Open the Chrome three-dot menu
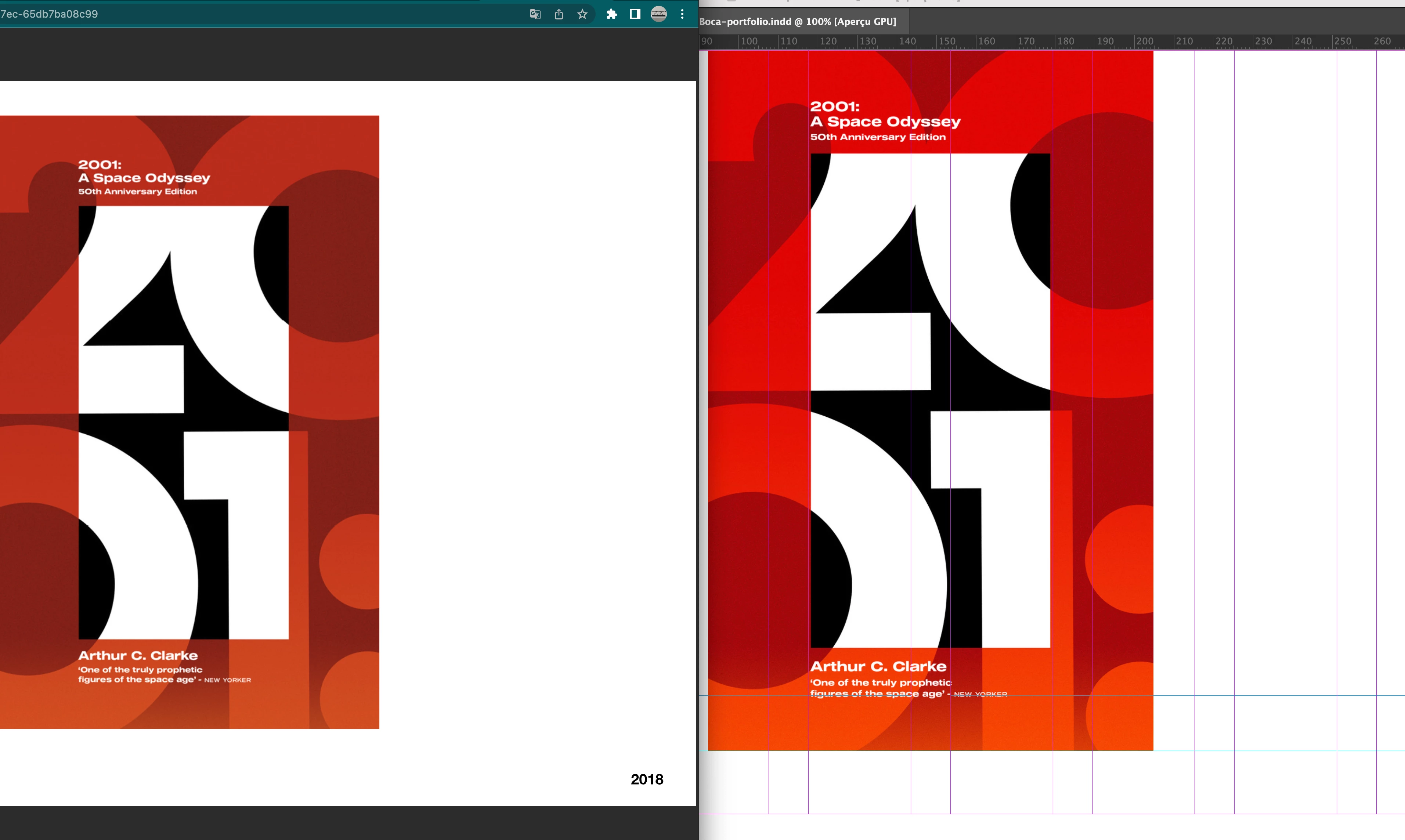 682,14
